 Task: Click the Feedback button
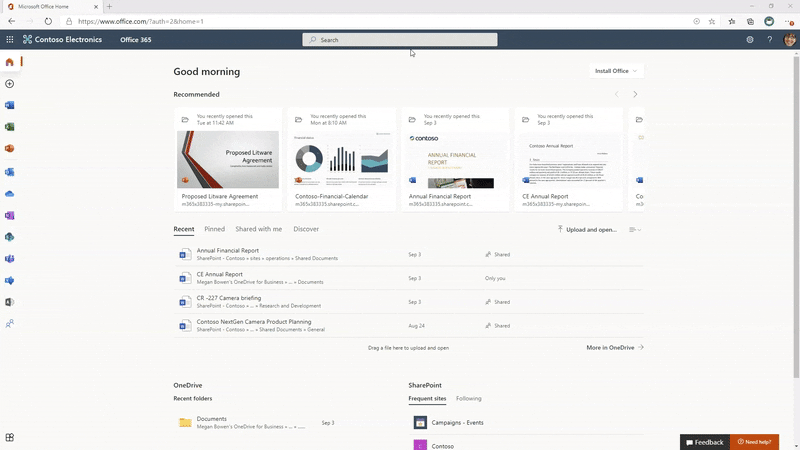(x=705, y=442)
